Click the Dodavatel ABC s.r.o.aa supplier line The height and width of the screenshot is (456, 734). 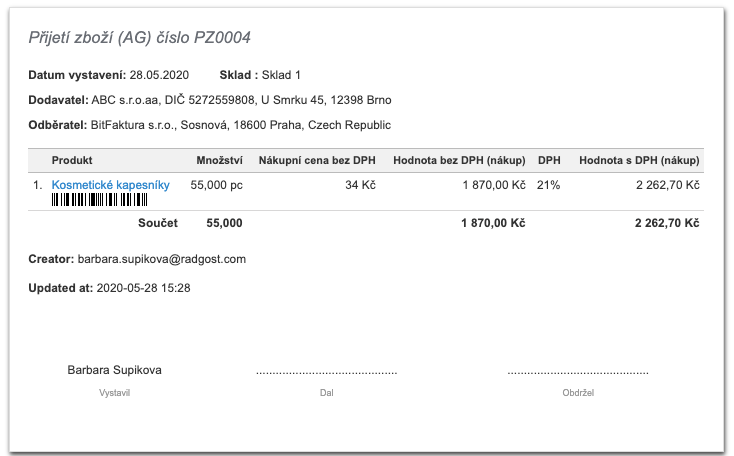pyautogui.click(x=210, y=100)
